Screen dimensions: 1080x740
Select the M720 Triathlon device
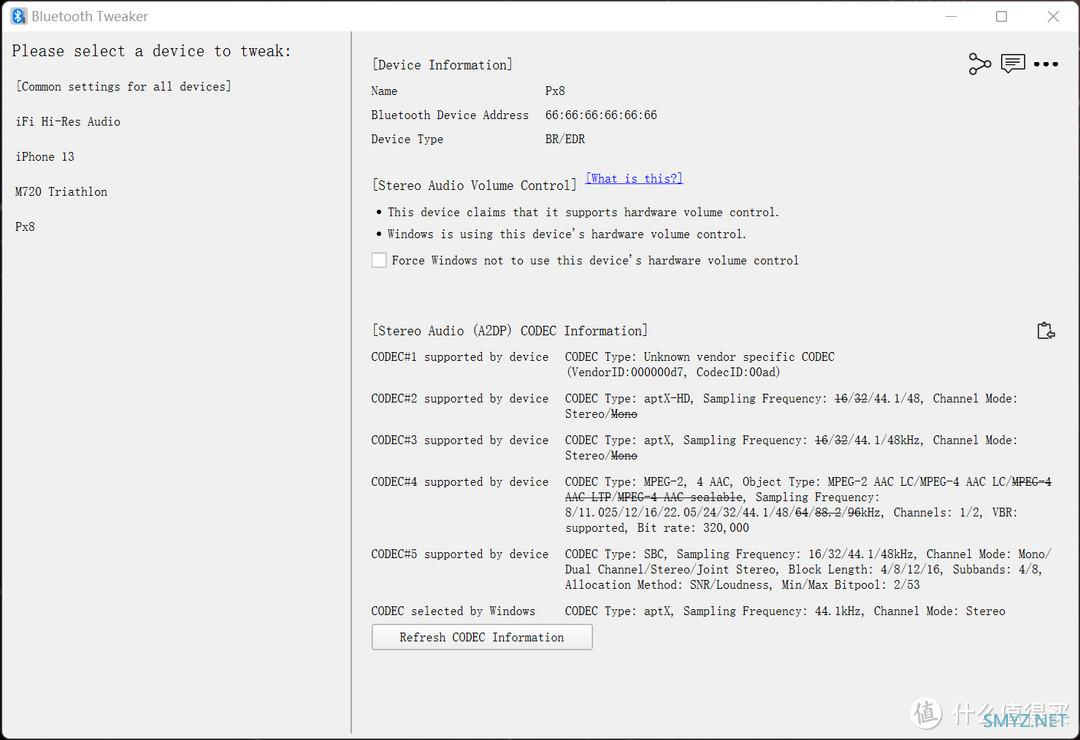tap(61, 192)
